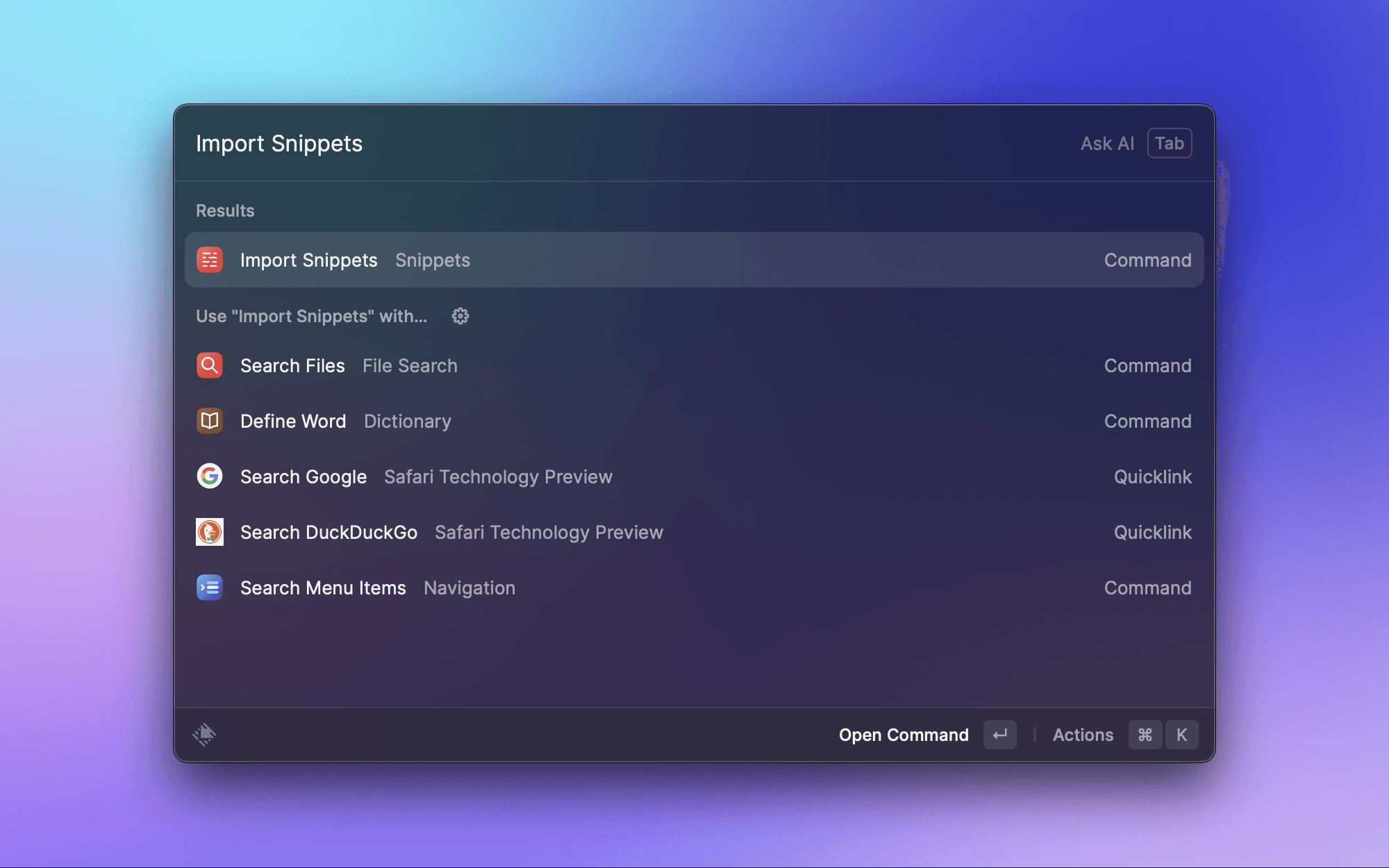The width and height of the screenshot is (1389, 868).
Task: Open the gear settings icon near fallback commands
Action: pos(460,316)
